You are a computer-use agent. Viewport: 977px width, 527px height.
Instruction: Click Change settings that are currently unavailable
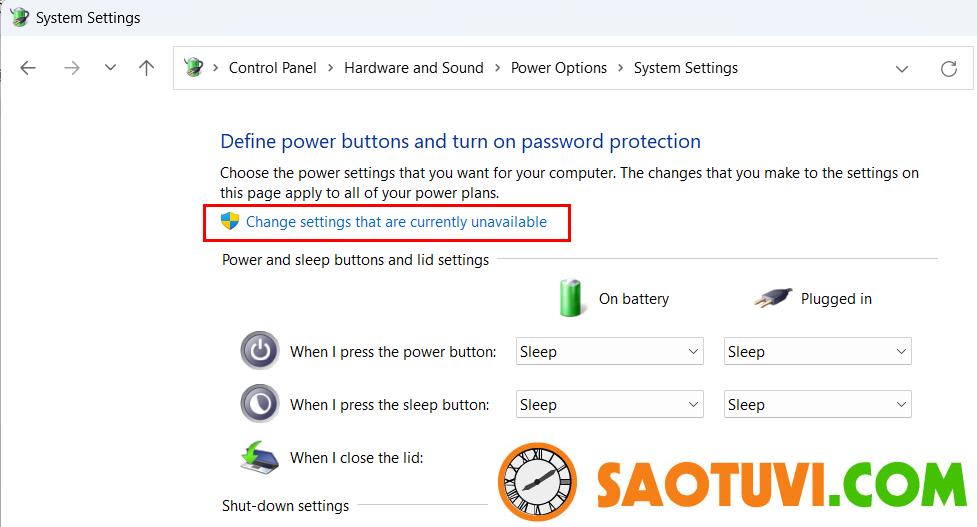[396, 222]
